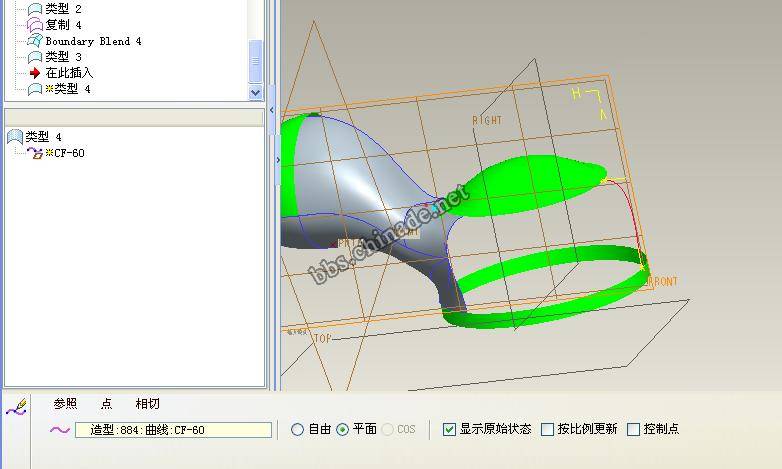Open the 相切 tangent panel tab
This screenshot has width=782, height=469.
147,404
